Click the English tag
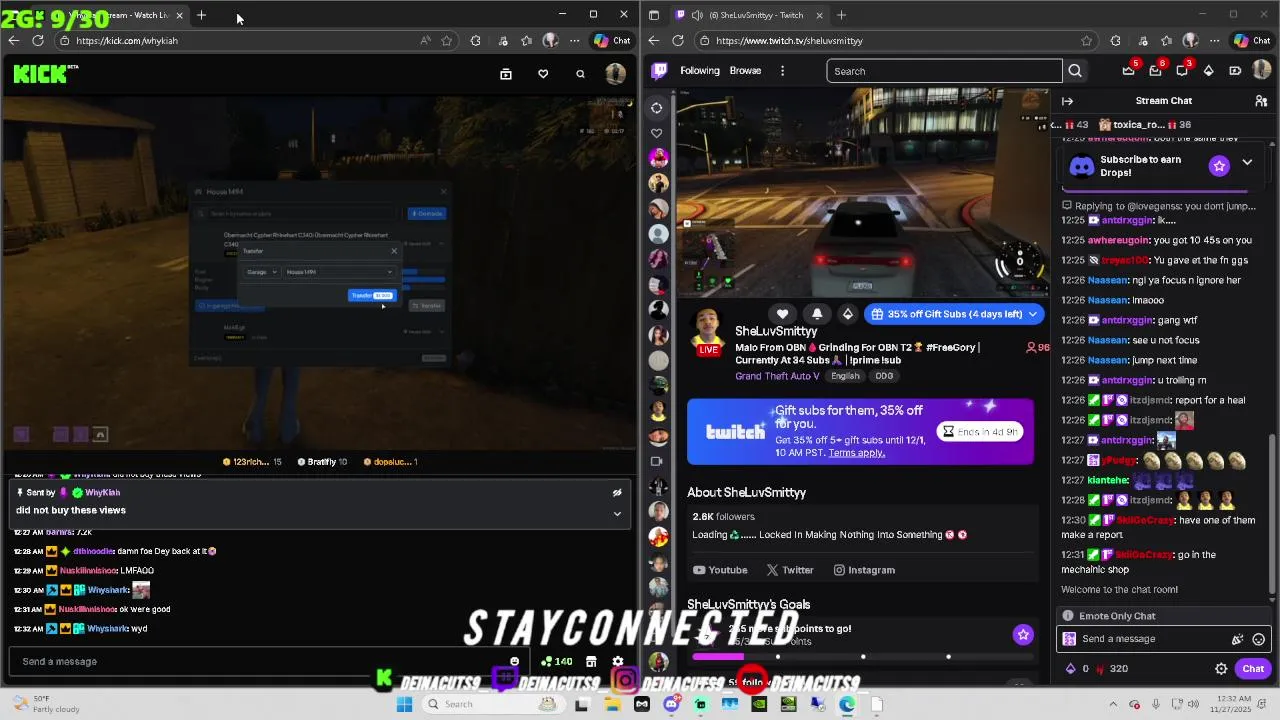The height and width of the screenshot is (720, 1280). pos(845,376)
